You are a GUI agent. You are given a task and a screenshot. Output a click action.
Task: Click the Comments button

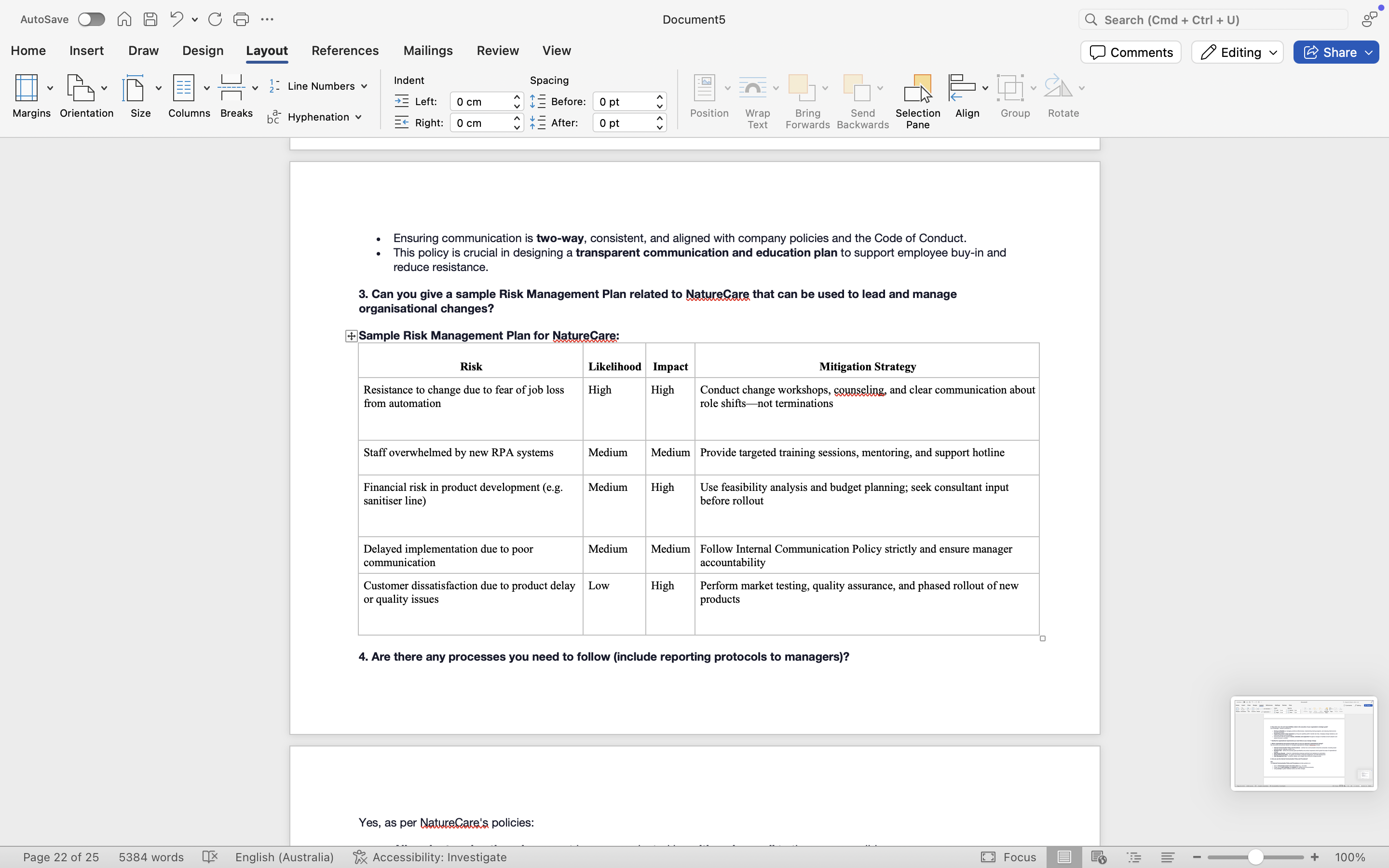(1130, 52)
